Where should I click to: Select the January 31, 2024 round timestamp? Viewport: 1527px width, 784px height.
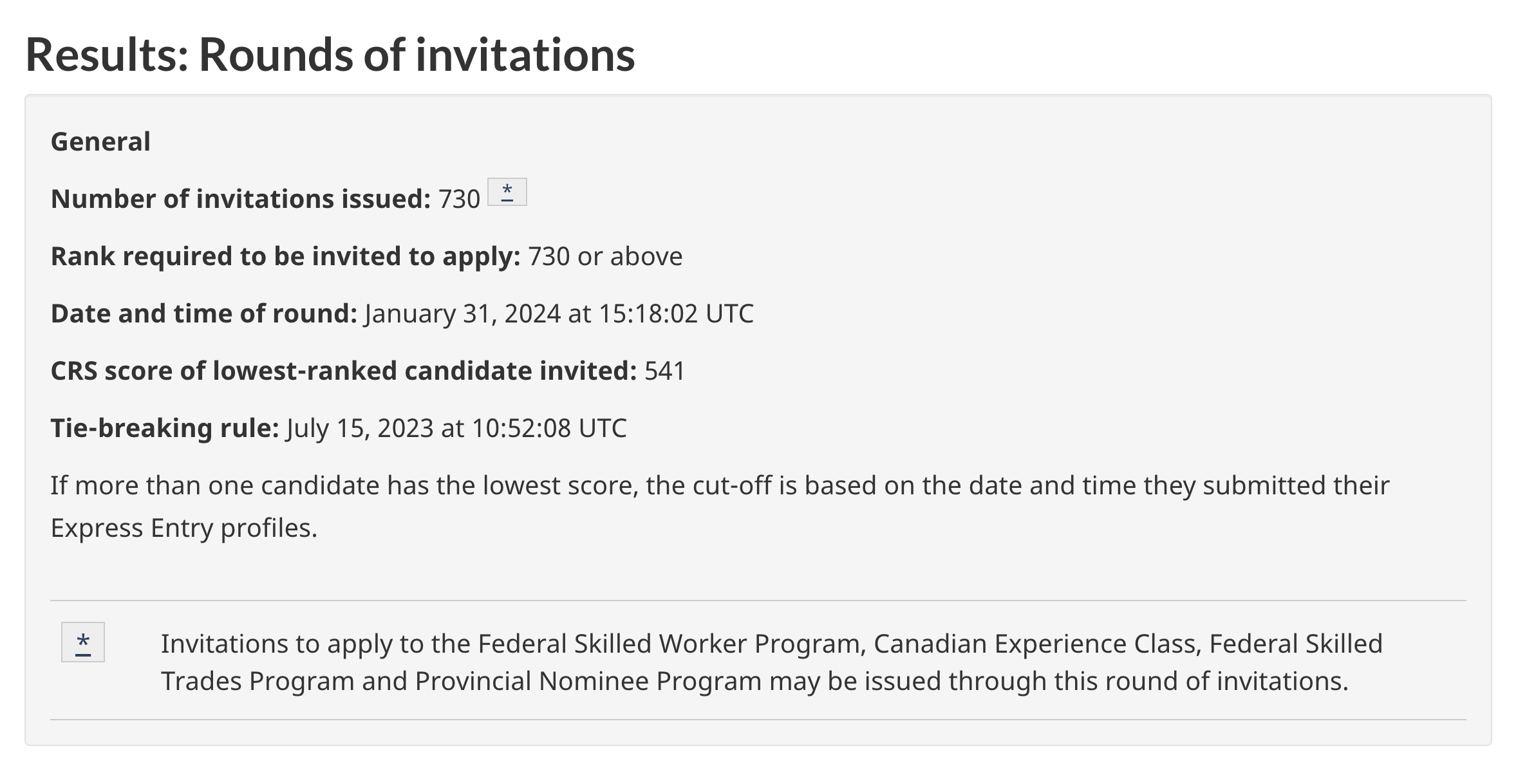tap(559, 313)
